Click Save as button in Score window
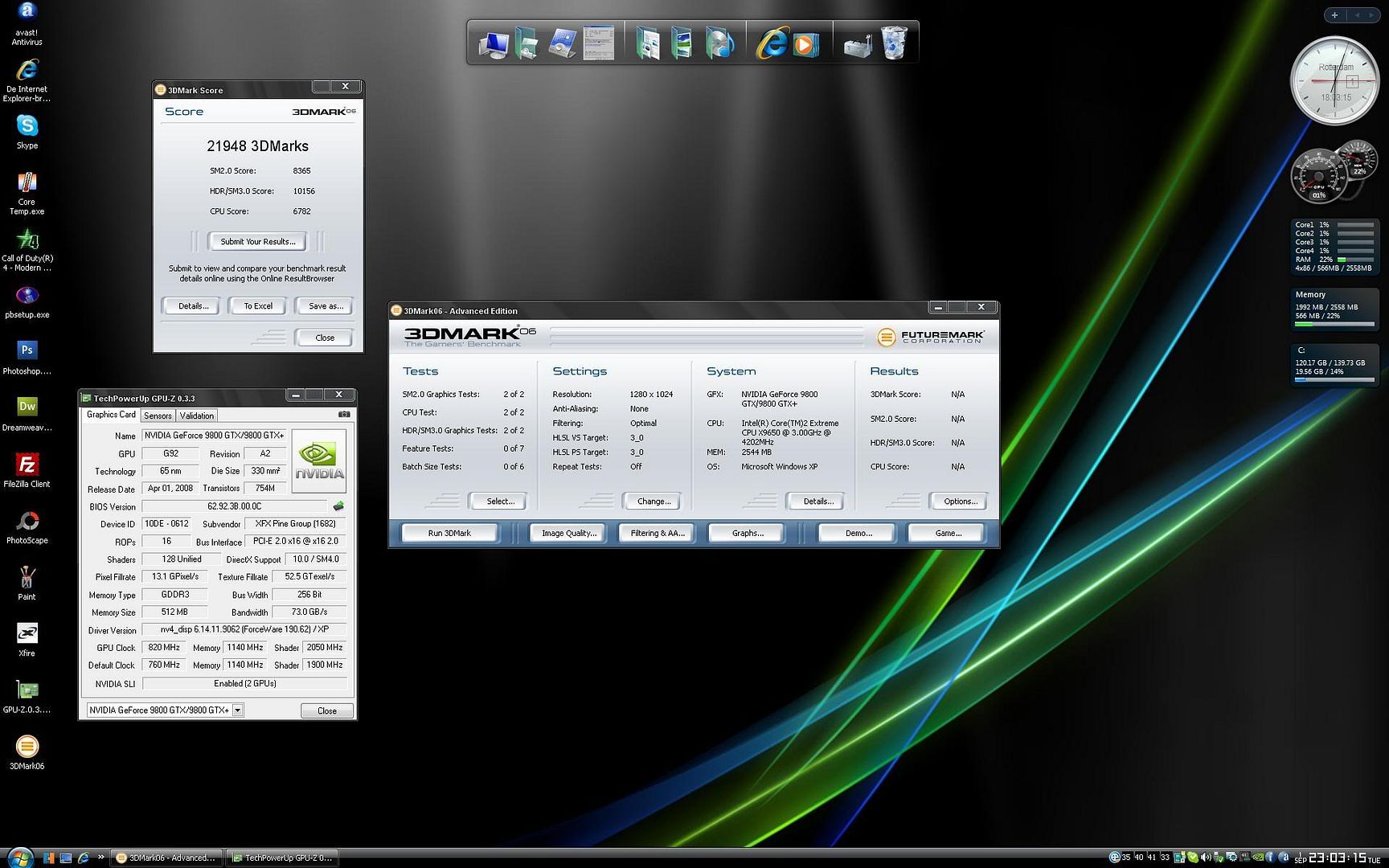 326,305
